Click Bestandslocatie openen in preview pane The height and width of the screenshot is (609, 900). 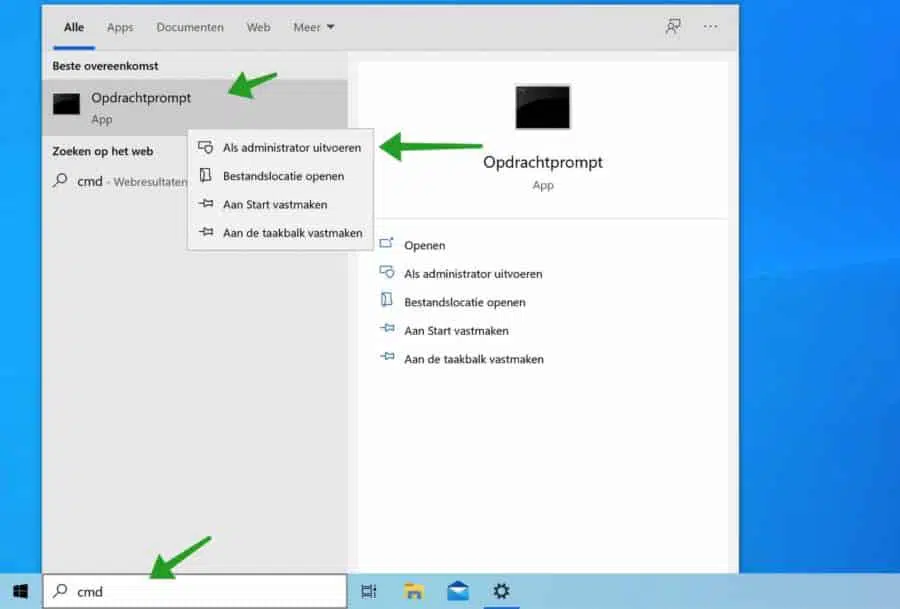point(464,302)
